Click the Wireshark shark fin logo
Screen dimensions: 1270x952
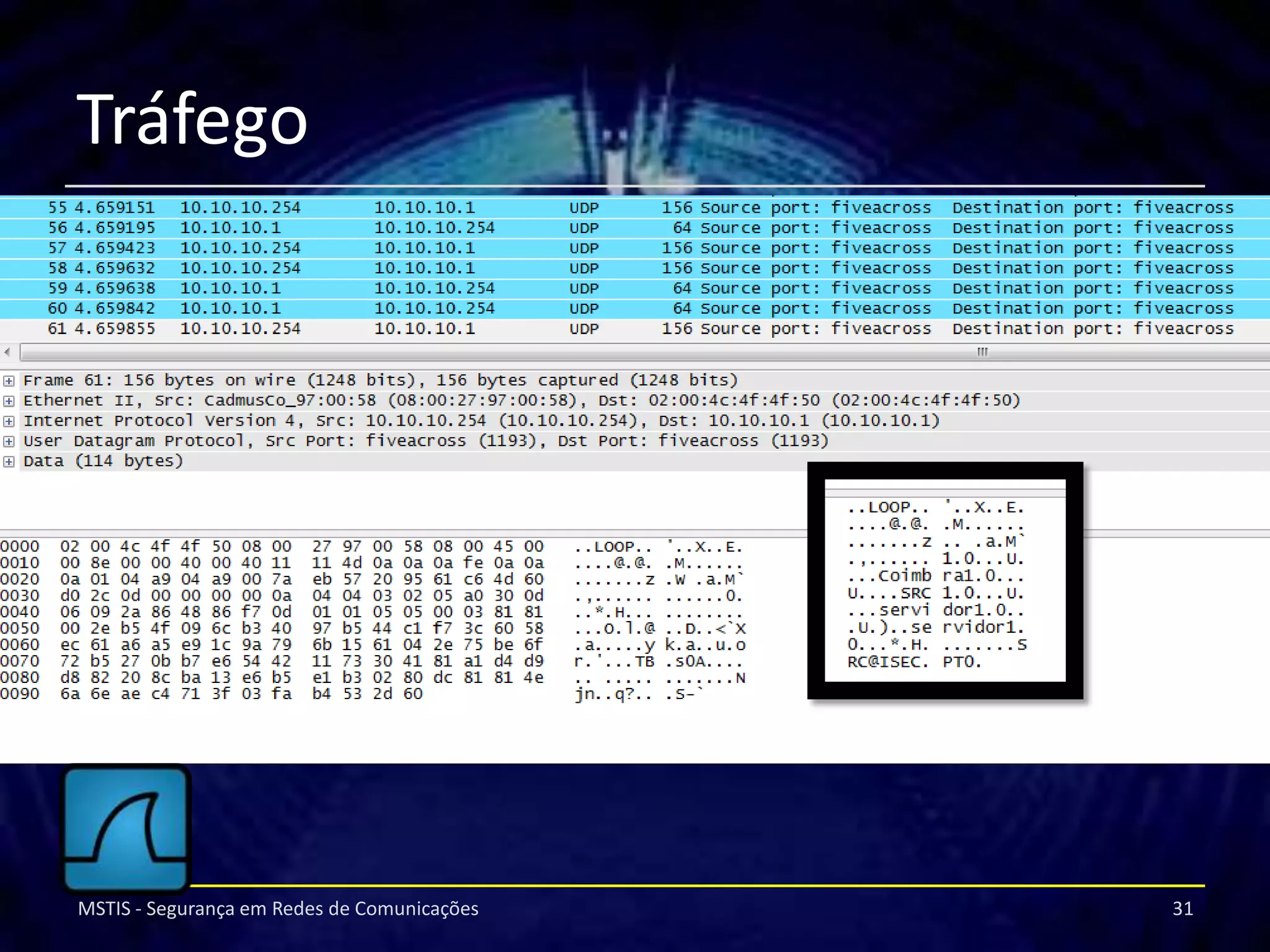coord(127,828)
